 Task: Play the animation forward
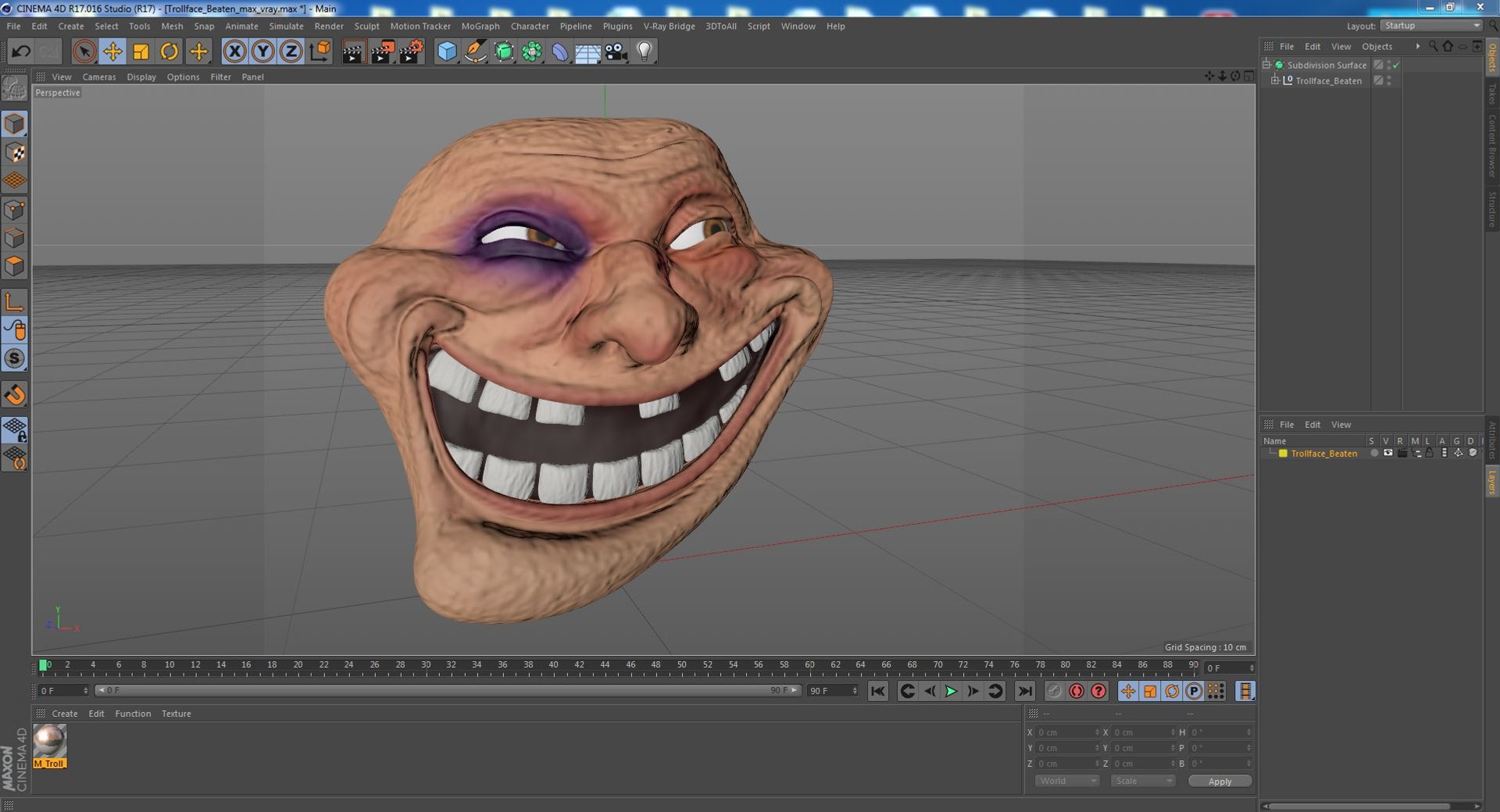pos(951,691)
